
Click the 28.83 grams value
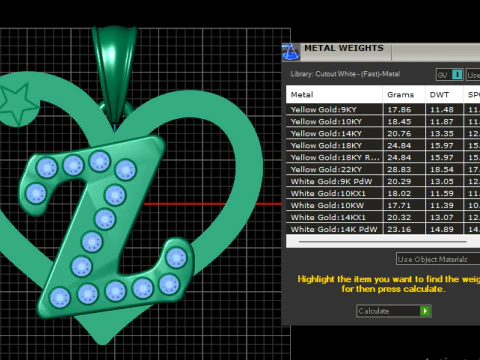pos(399,170)
